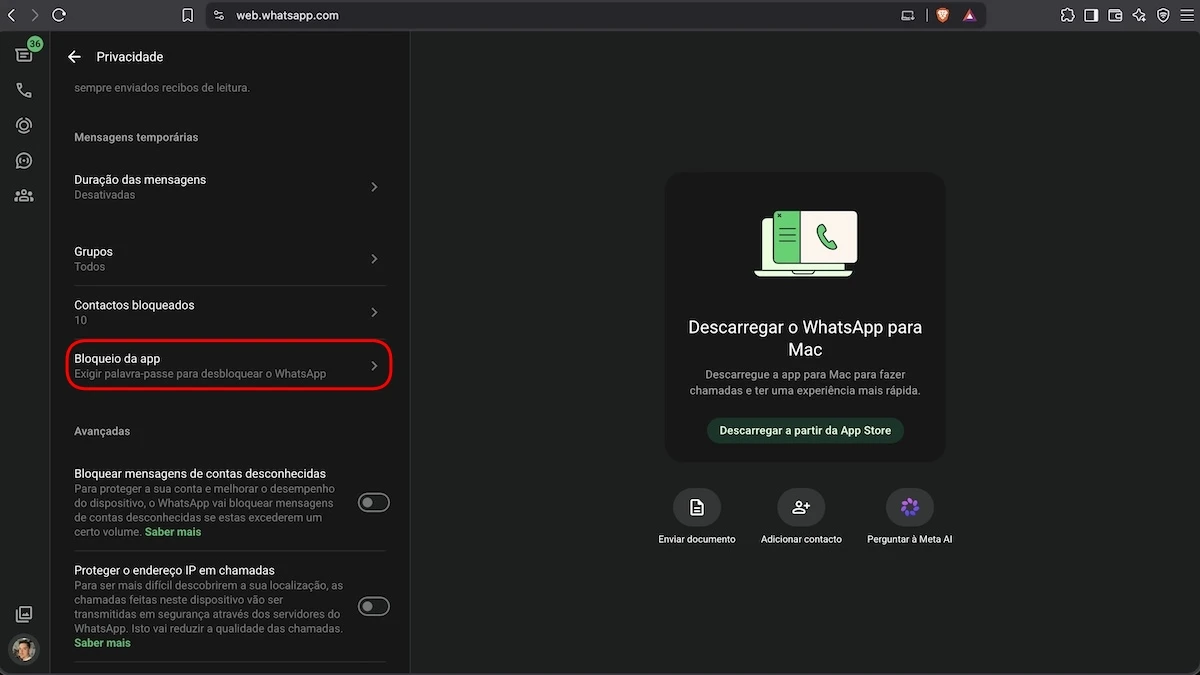Screen dimensions: 1200x675
Task: Open Saber mais link under Proteger endereço IP
Action: (102, 643)
